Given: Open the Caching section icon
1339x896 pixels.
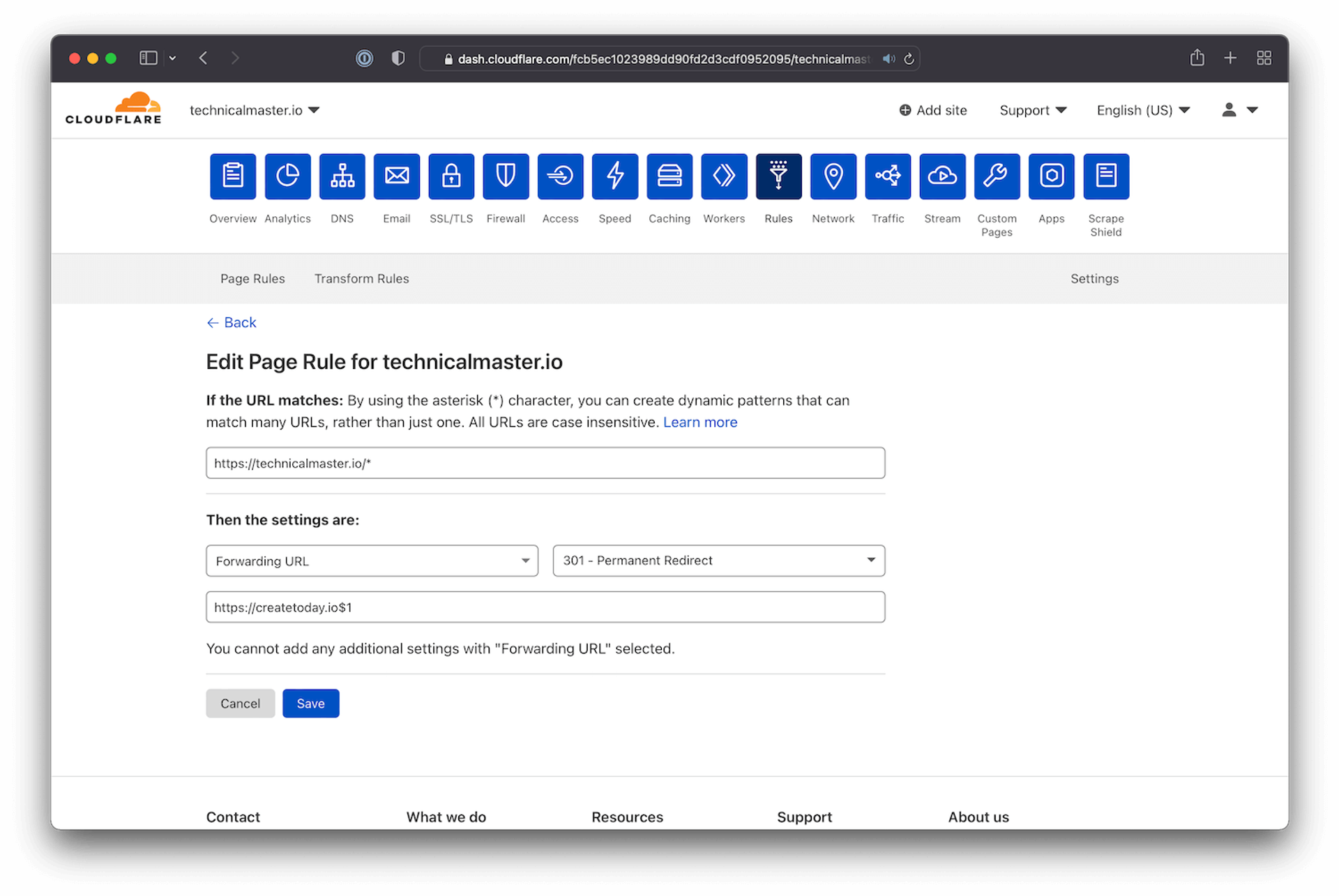Looking at the screenshot, I should [x=669, y=176].
